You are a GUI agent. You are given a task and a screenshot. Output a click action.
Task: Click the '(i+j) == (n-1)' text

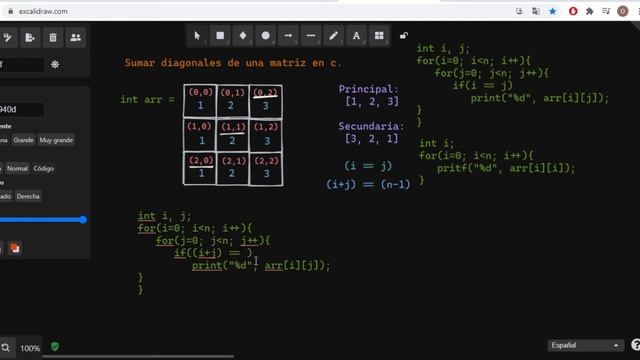pyautogui.click(x=368, y=184)
